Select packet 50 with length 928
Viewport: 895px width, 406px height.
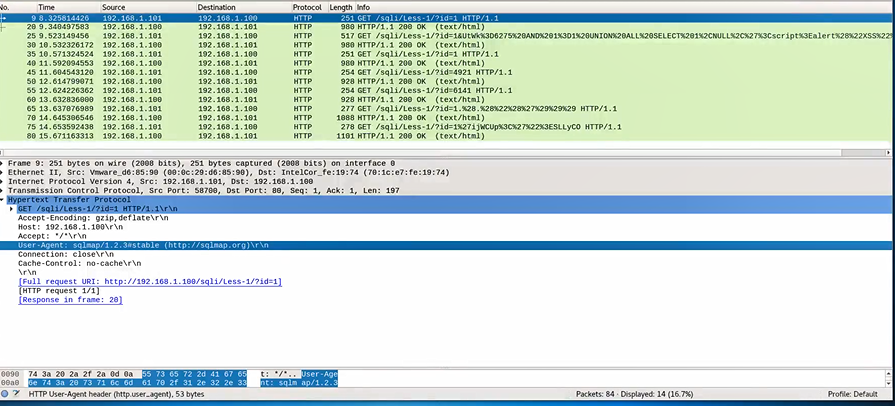pos(445,82)
